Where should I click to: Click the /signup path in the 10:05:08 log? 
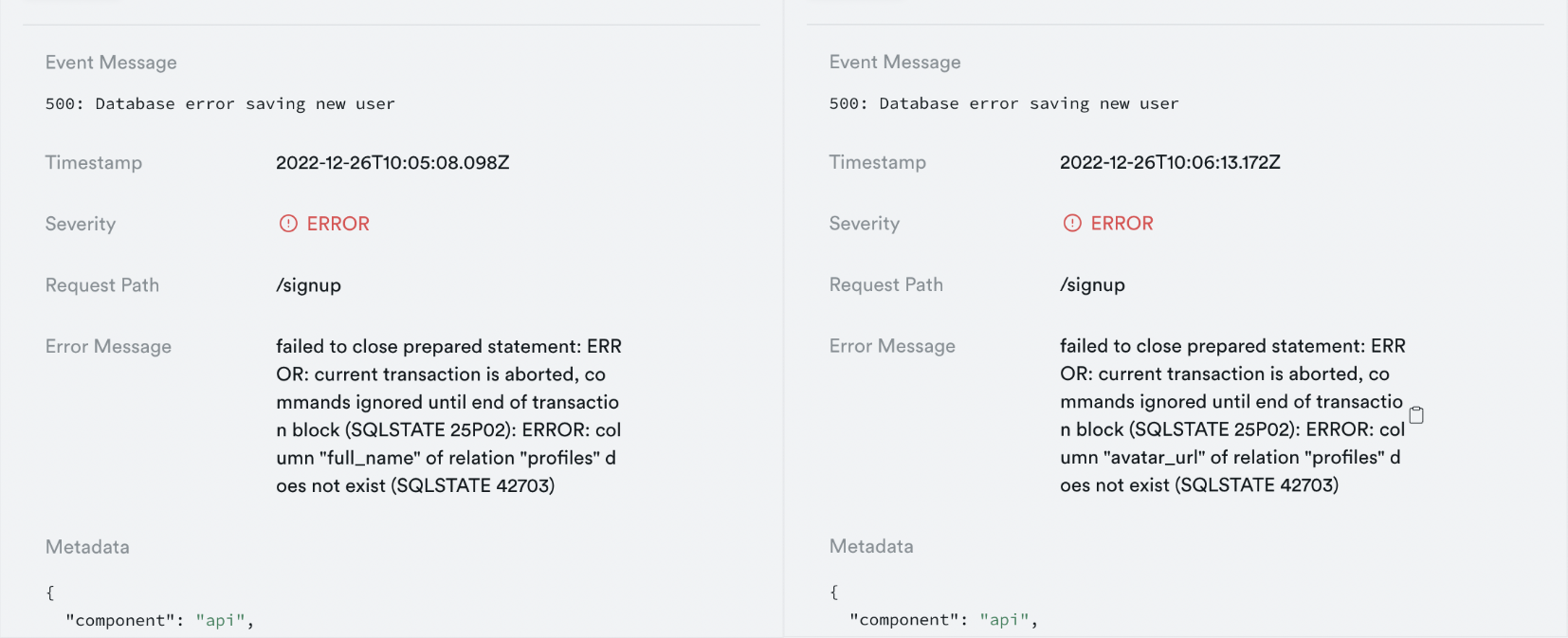[x=309, y=285]
